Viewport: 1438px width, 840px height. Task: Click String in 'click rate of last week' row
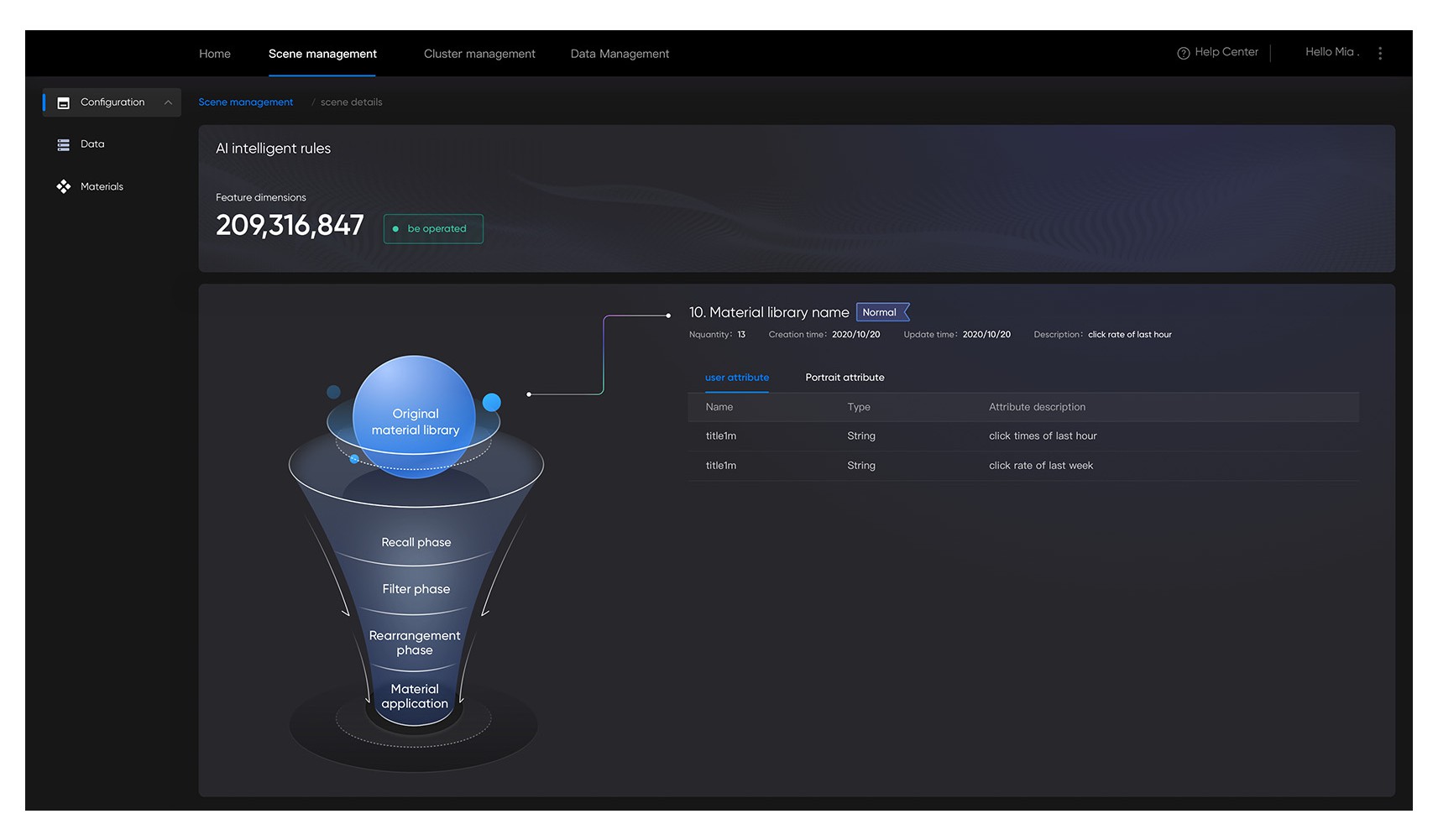[x=861, y=466]
